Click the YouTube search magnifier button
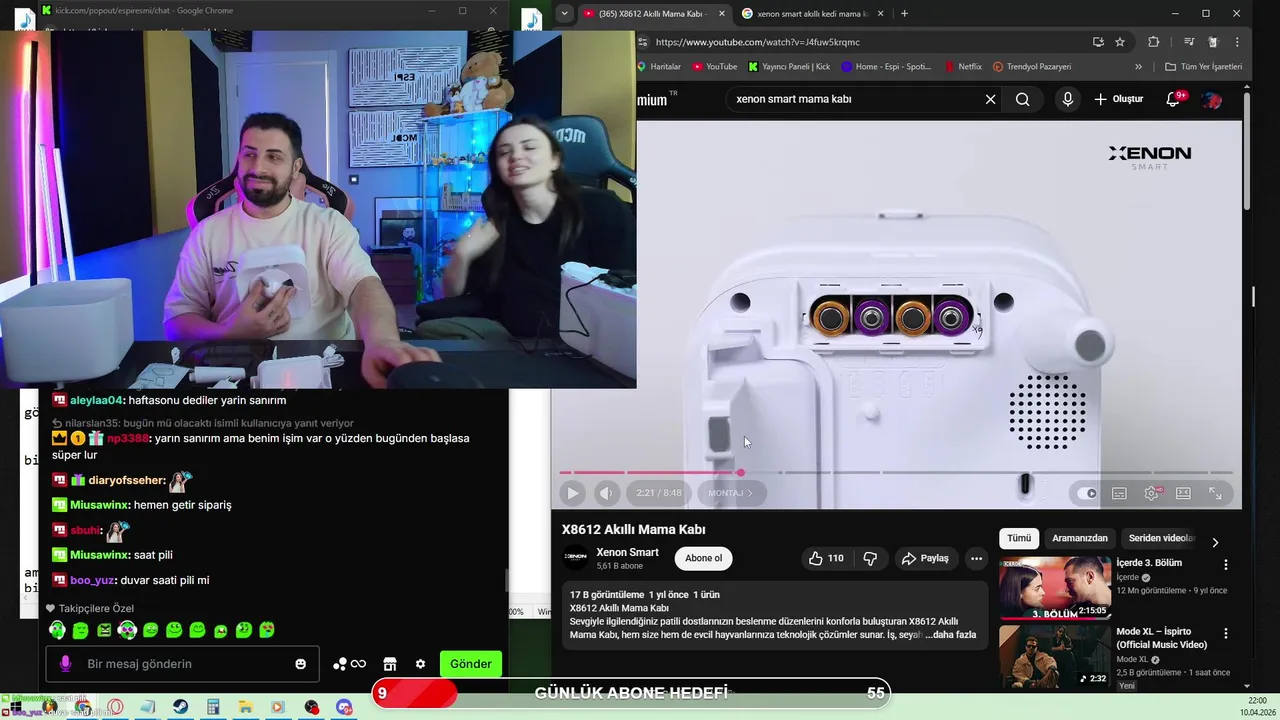Viewport: 1280px width, 720px height. coord(1022,99)
